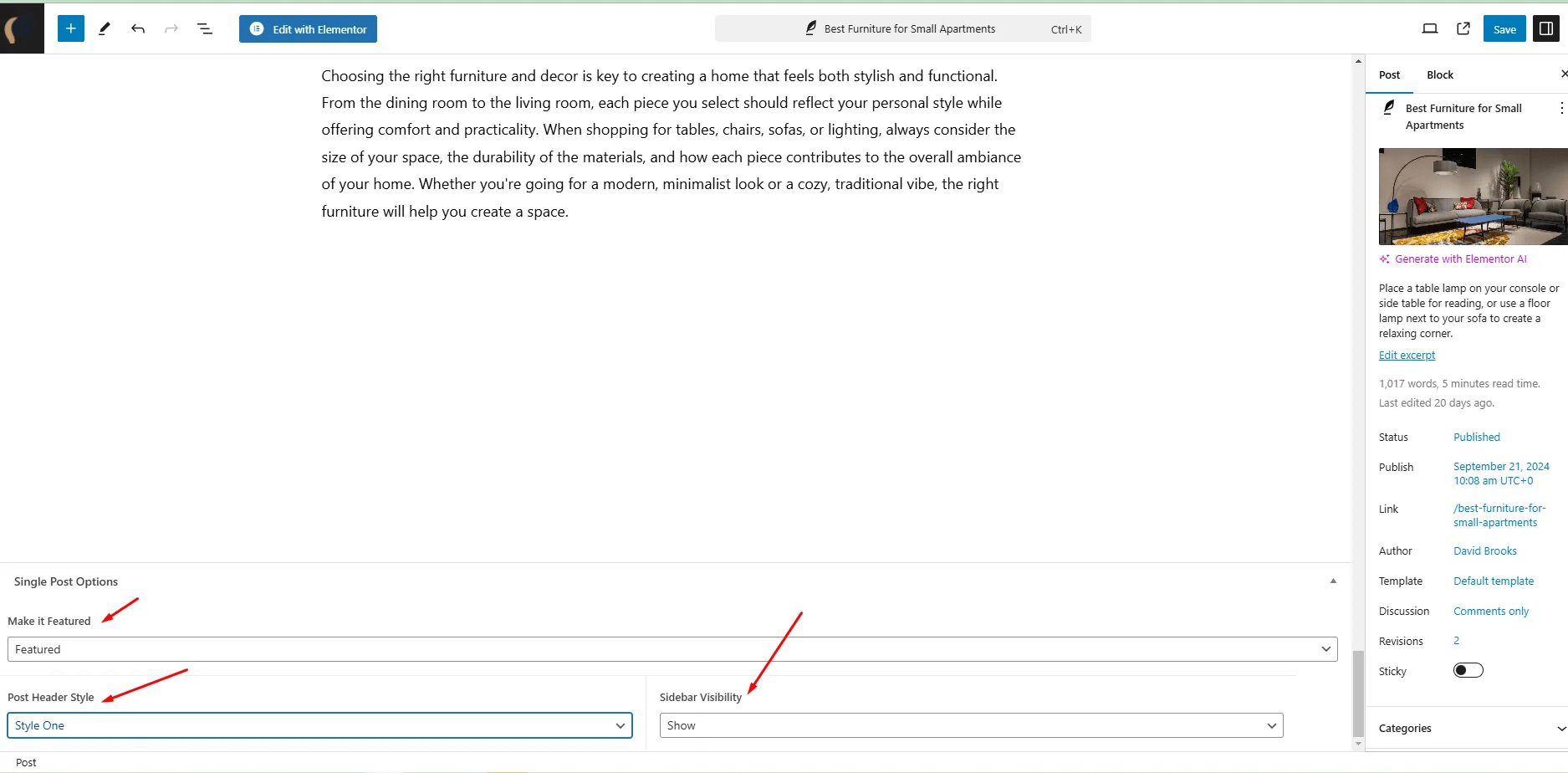The image size is (1568, 773).
Task: Open Discussion Comments only setting
Action: point(1491,612)
